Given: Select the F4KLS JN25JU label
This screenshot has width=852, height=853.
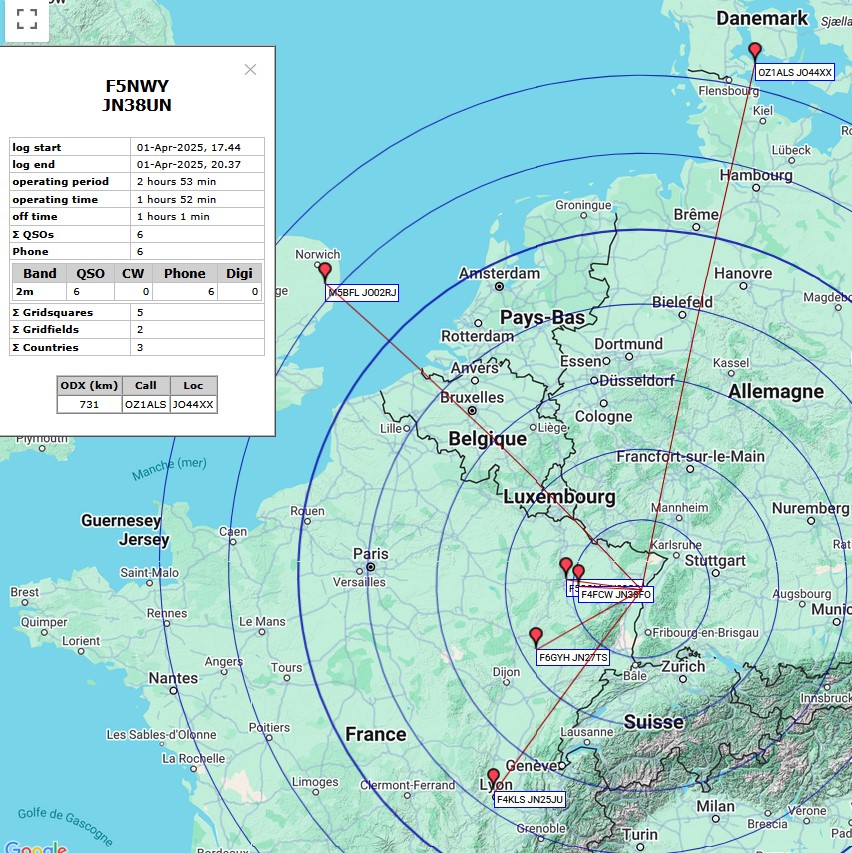Looking at the screenshot, I should tap(530, 800).
